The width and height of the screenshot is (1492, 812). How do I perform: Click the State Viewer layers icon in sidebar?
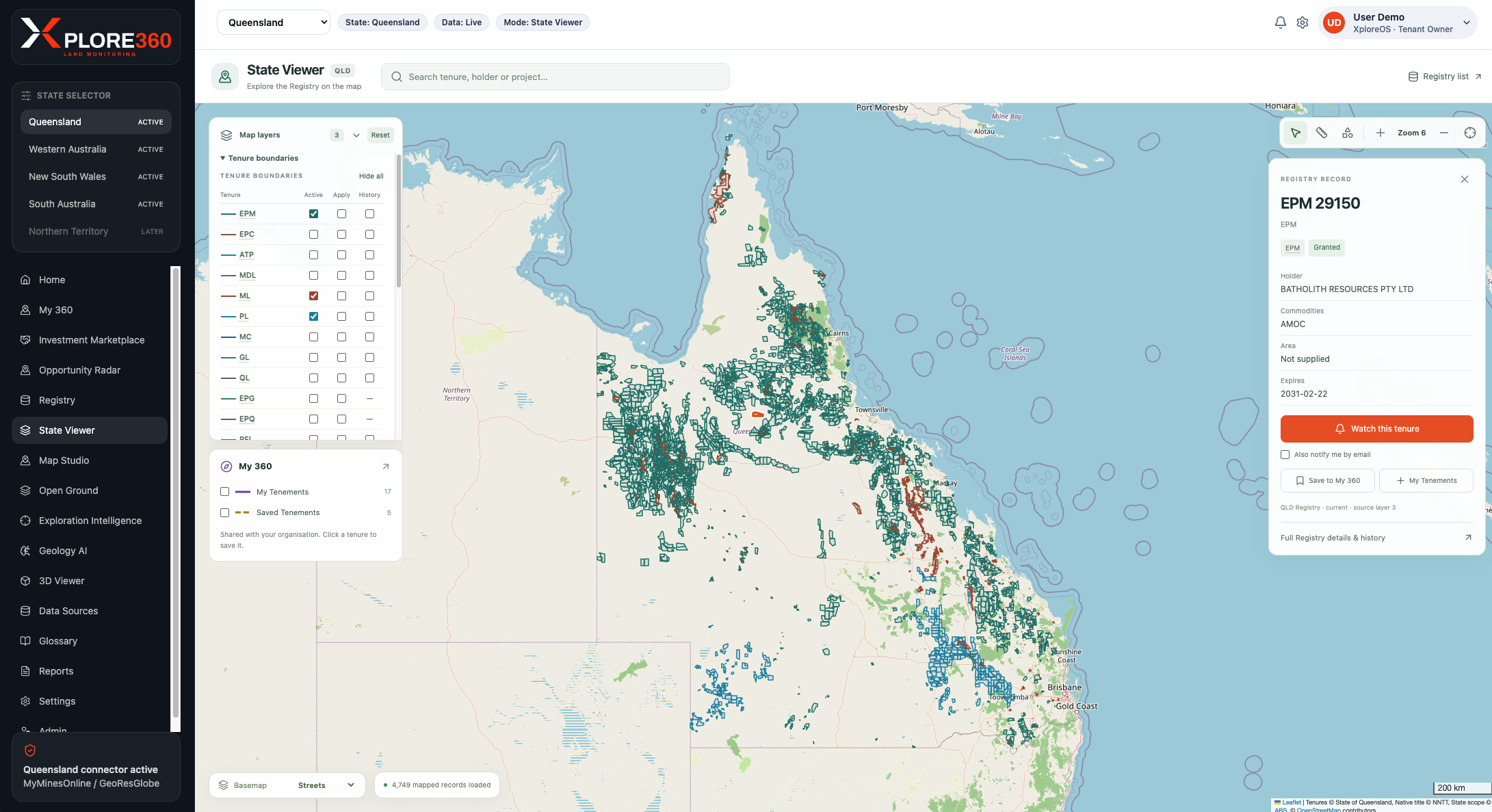click(25, 430)
